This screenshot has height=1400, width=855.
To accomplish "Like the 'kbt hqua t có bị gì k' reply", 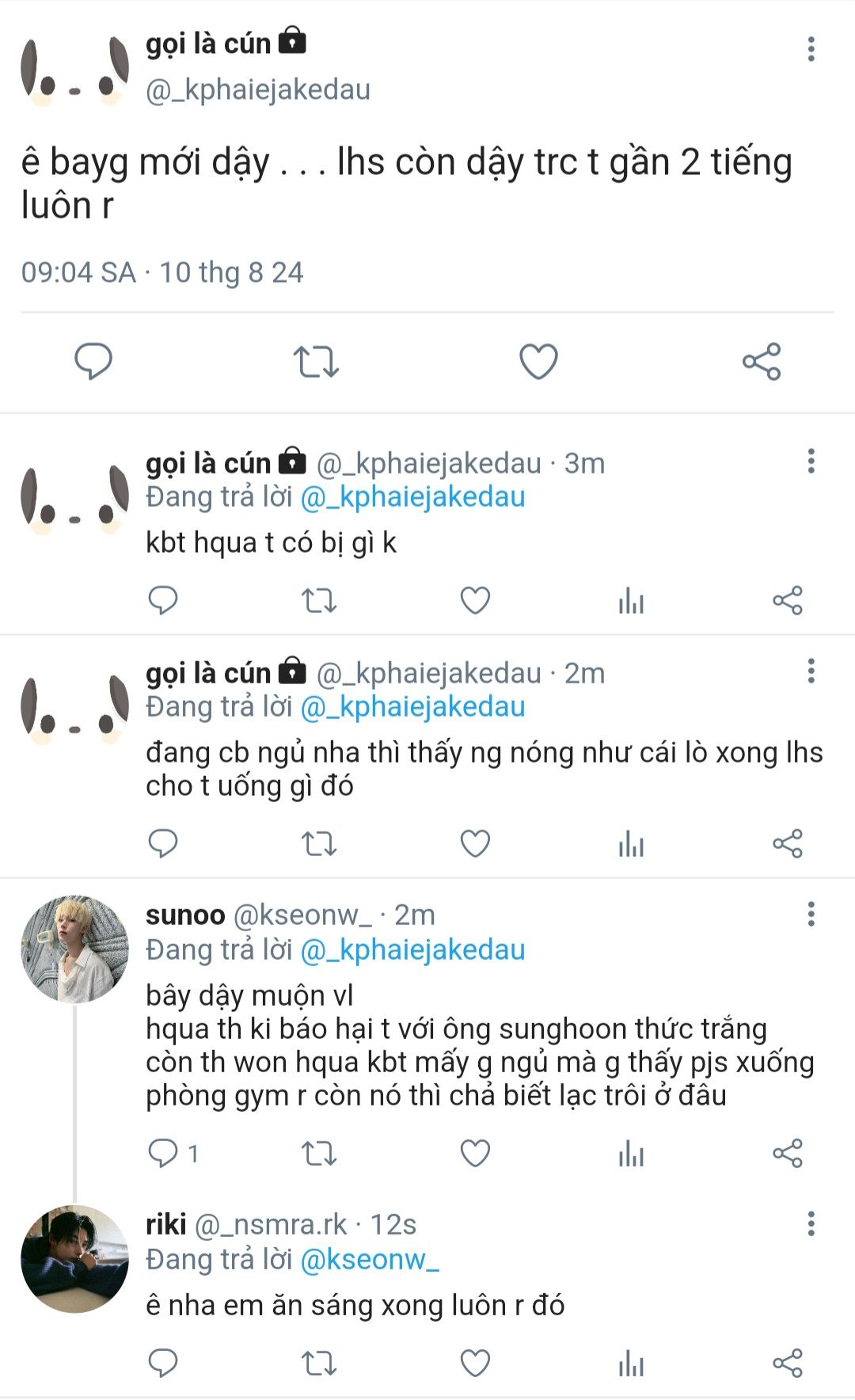I will [475, 601].
